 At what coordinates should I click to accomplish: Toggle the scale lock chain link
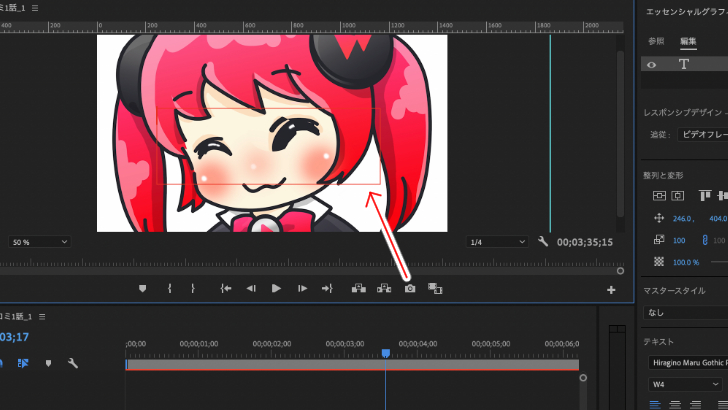click(705, 240)
